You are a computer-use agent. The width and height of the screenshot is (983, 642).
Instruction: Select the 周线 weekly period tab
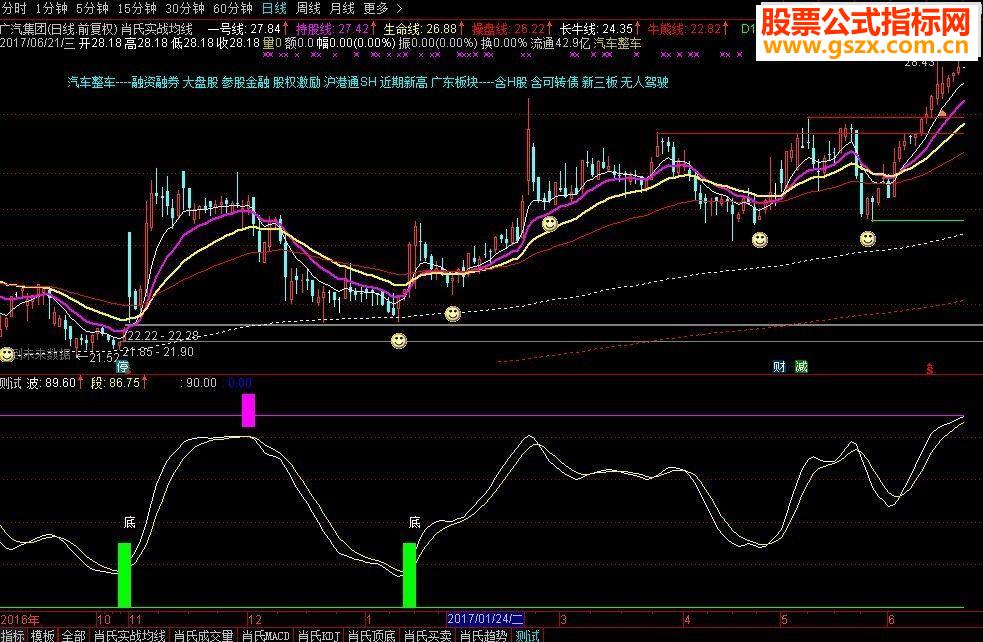click(x=308, y=8)
